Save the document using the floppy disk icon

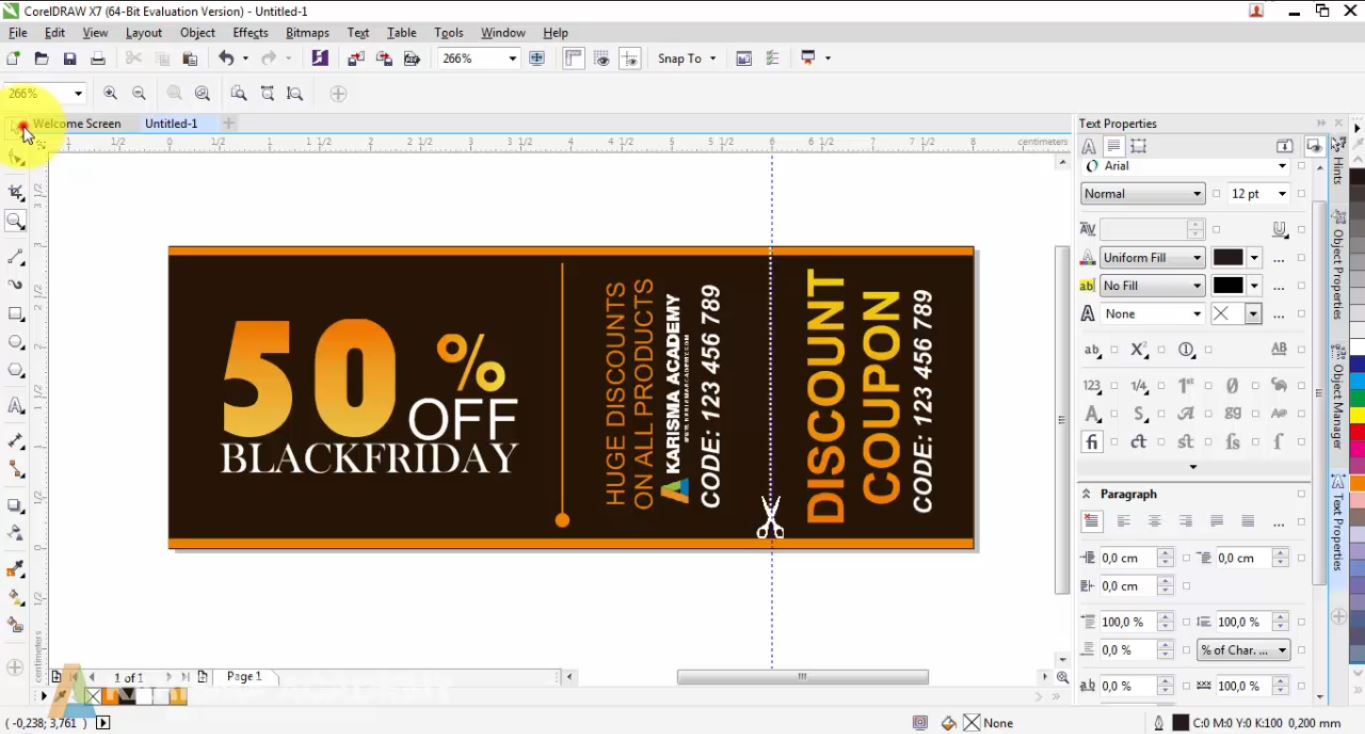click(69, 59)
